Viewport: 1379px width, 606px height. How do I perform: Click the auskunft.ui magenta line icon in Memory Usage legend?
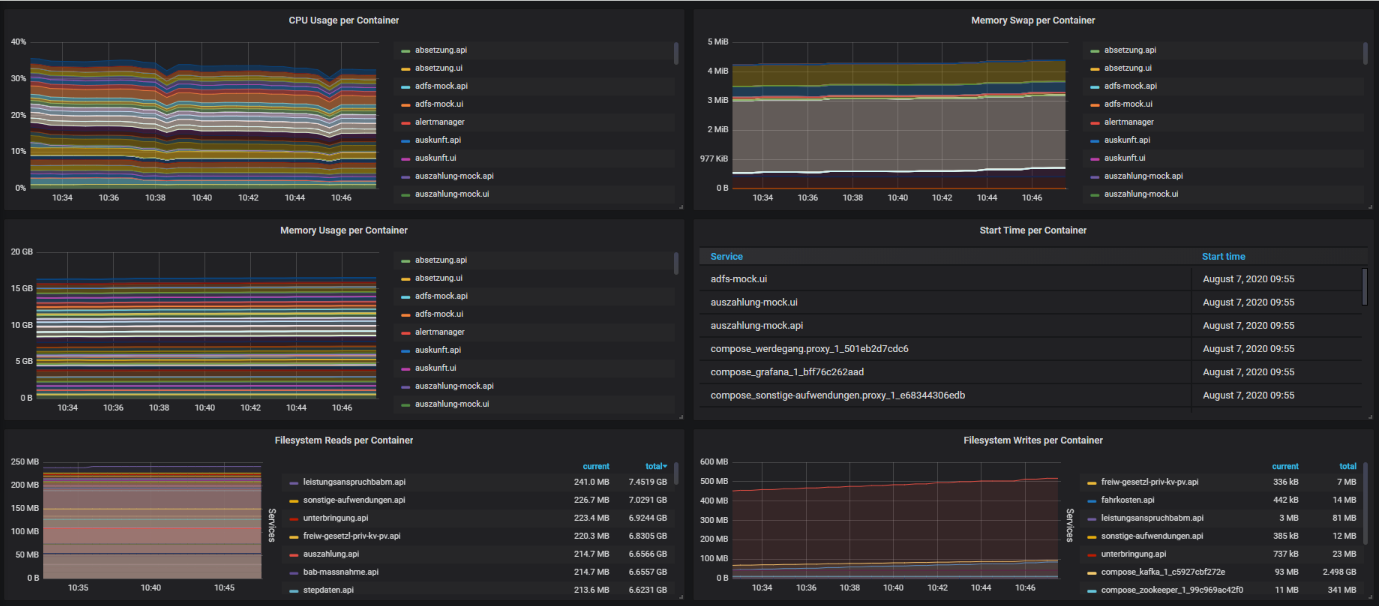pos(406,369)
